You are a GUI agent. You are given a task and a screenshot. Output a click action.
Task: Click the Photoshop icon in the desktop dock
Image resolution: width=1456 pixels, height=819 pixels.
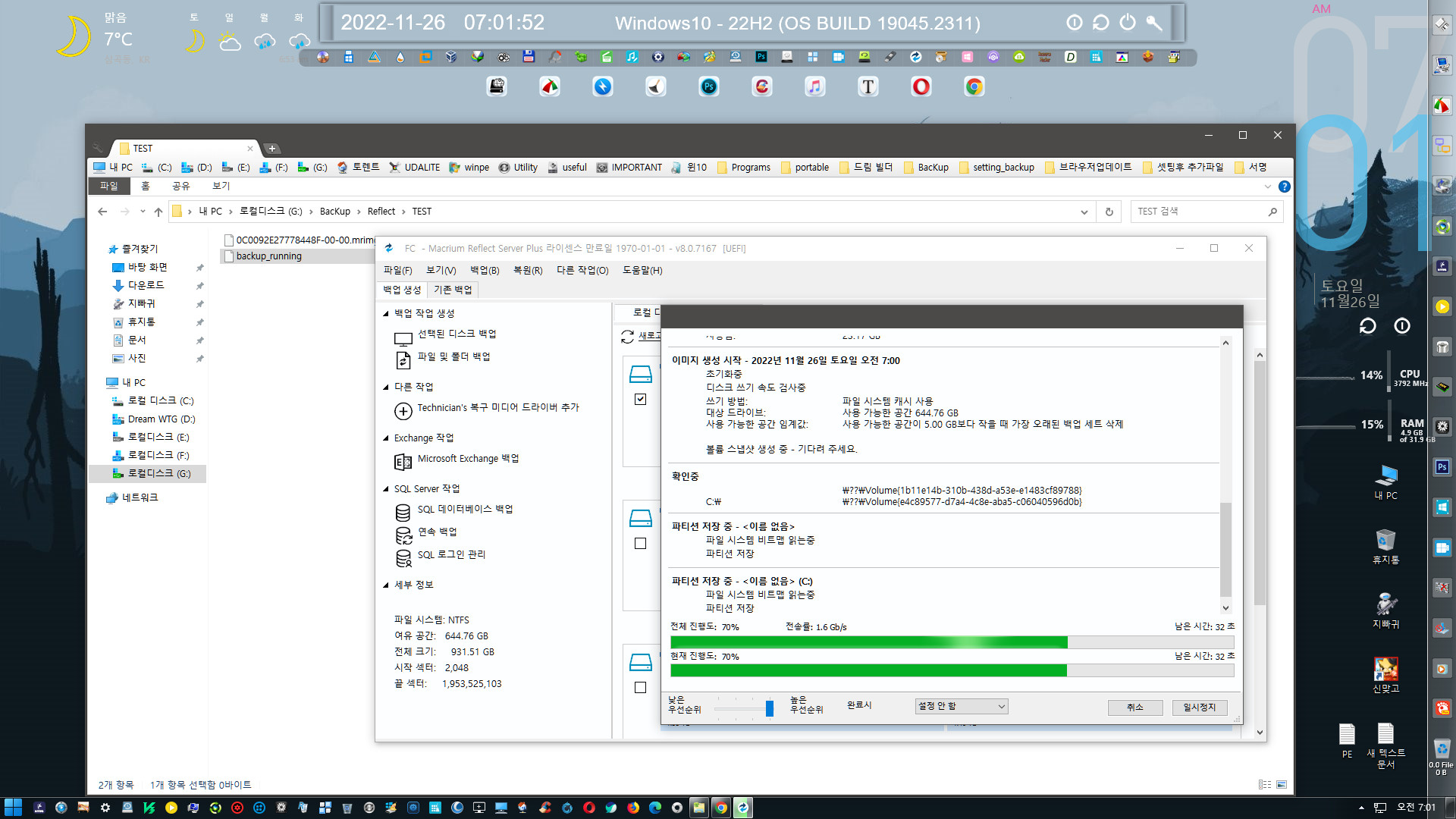point(709,86)
